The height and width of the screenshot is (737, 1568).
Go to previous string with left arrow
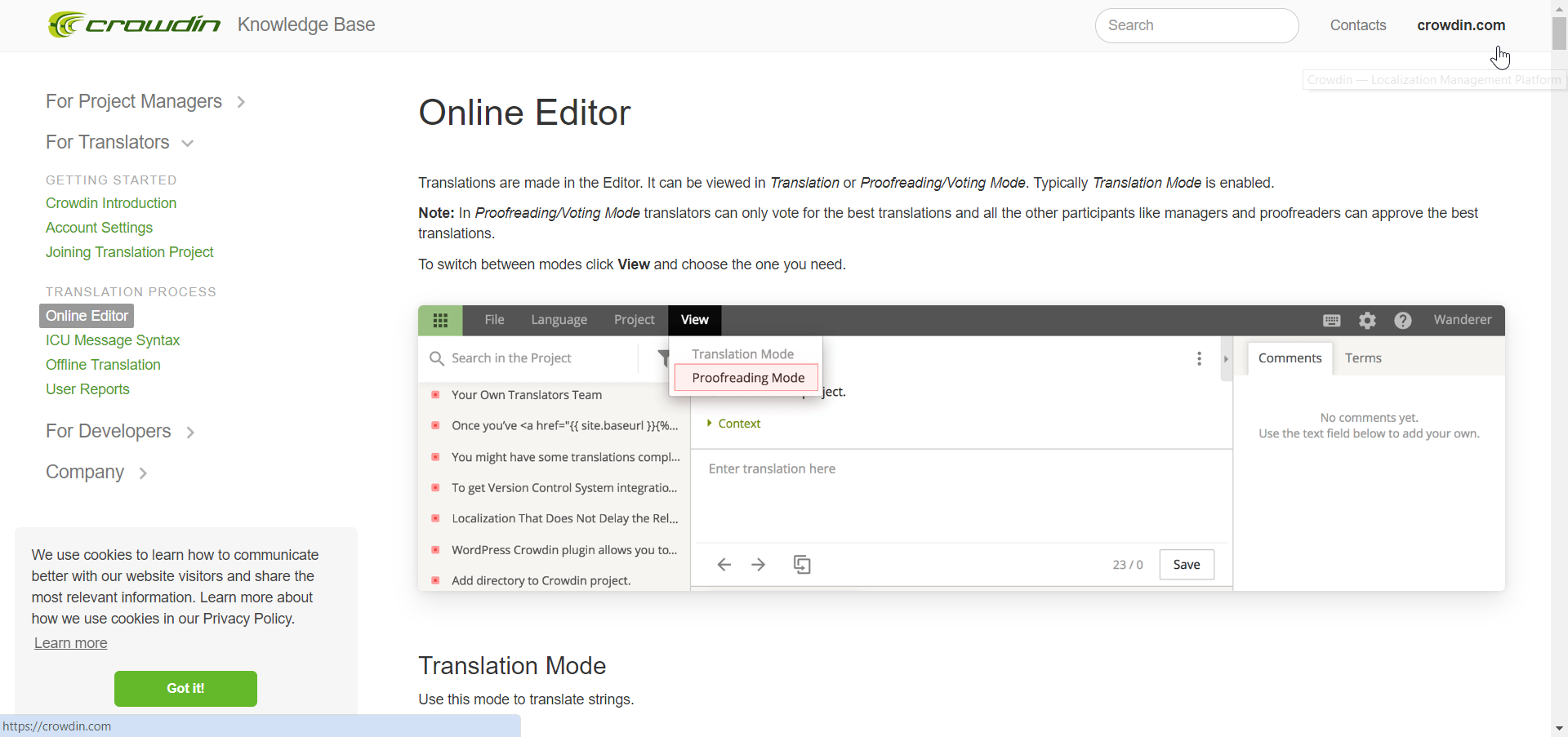pos(724,565)
